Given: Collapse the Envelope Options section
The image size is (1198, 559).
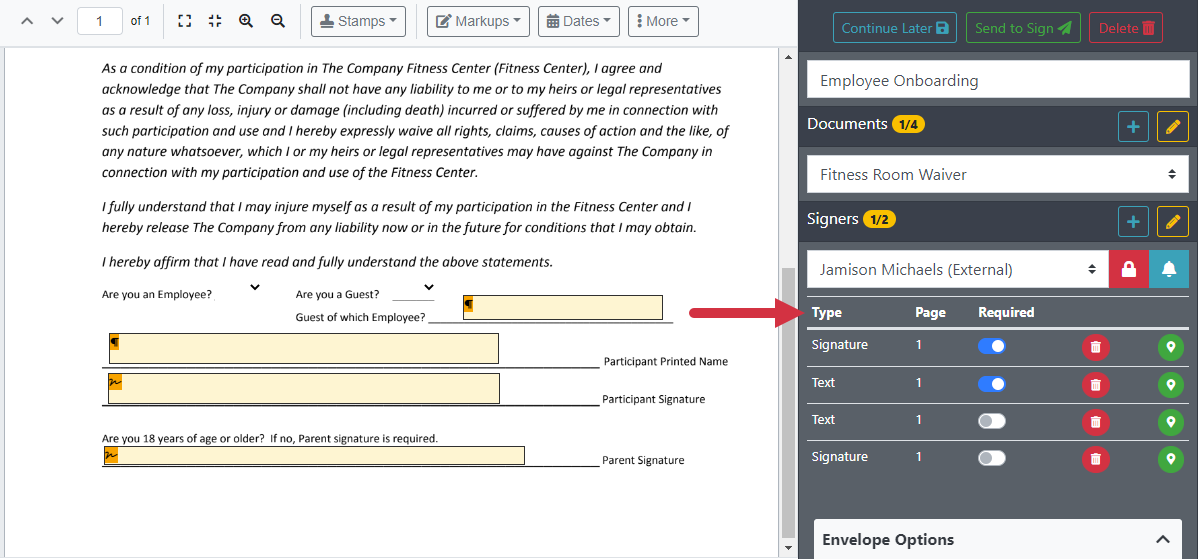Looking at the screenshot, I should coord(1162,540).
